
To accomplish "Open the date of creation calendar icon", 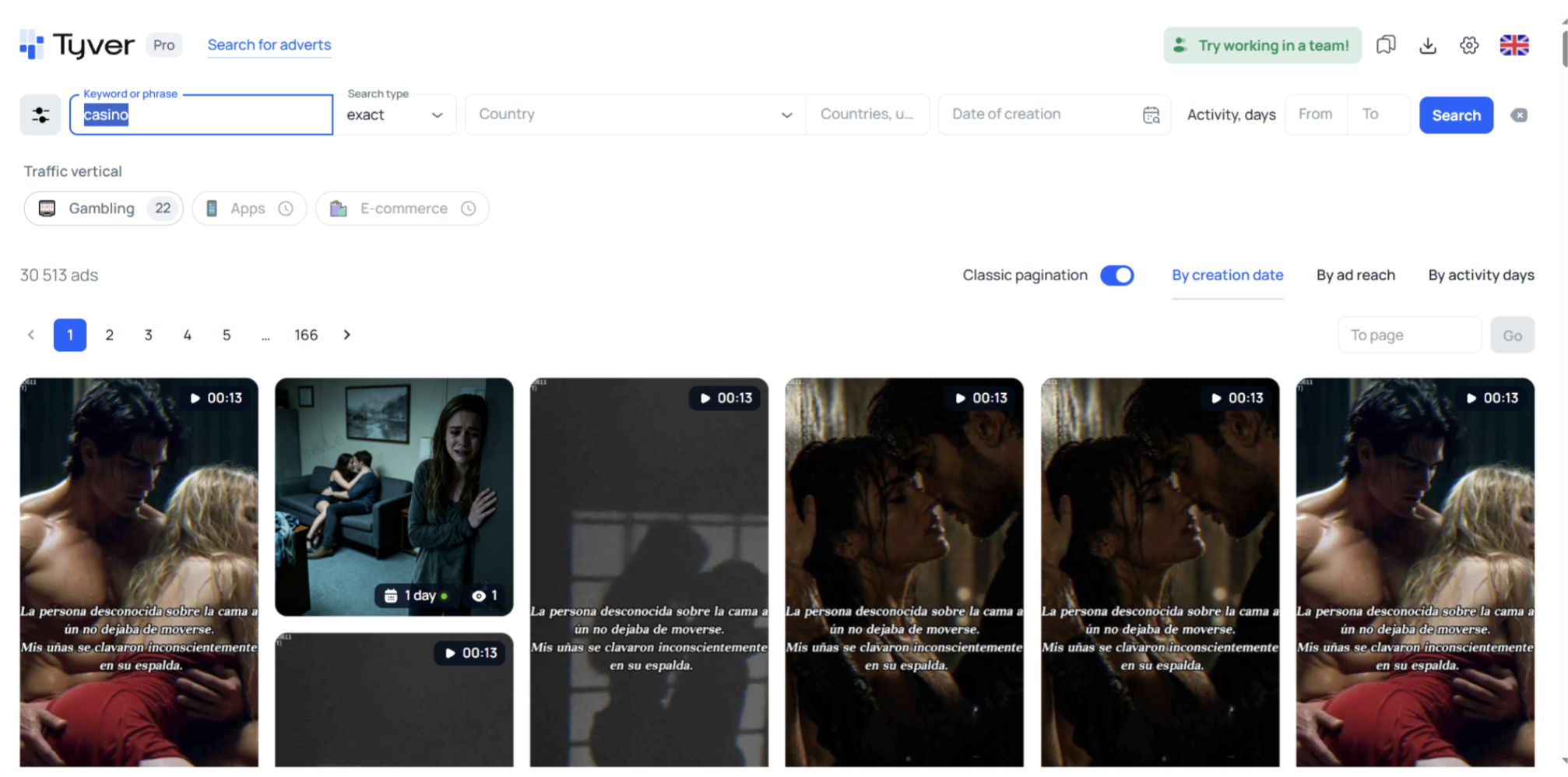I will click(1151, 115).
